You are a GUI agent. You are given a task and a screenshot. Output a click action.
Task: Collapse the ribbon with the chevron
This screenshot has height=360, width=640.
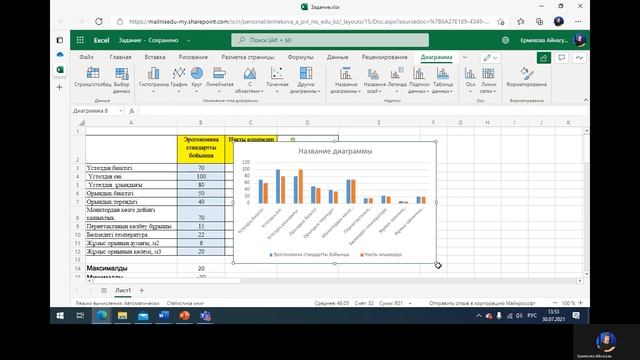586,100
